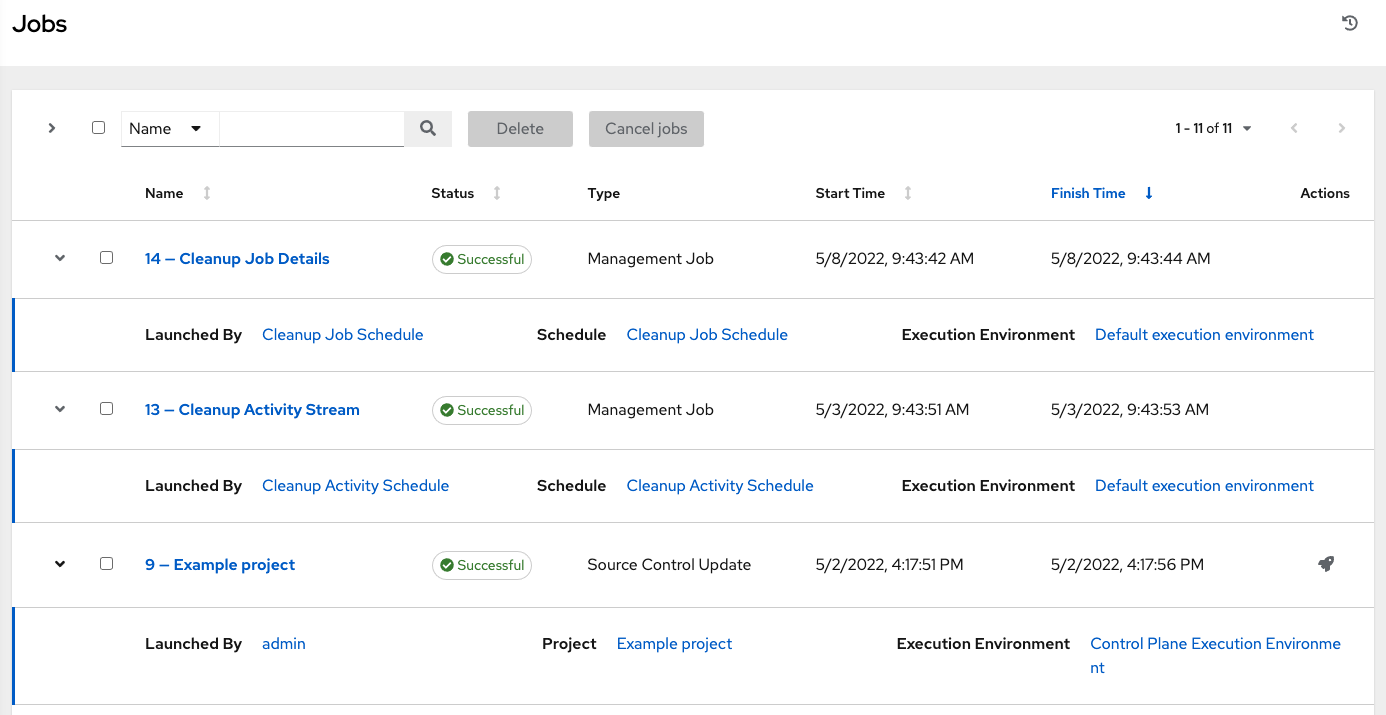Expand the advanced search filters arrow
Viewport: 1386px width, 715px height.
51,128
